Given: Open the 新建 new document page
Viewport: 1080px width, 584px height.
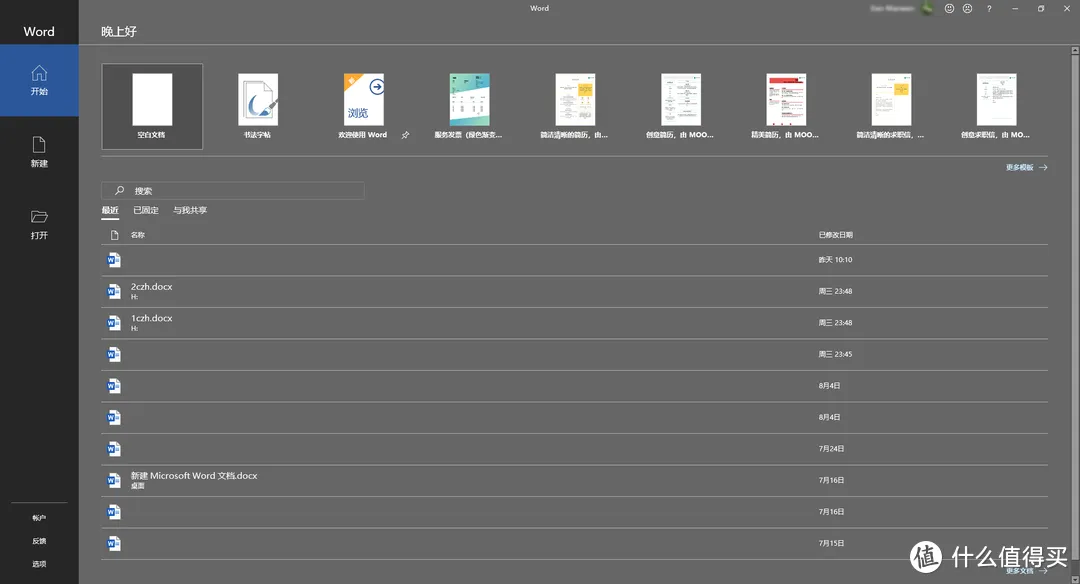Looking at the screenshot, I should (39, 151).
